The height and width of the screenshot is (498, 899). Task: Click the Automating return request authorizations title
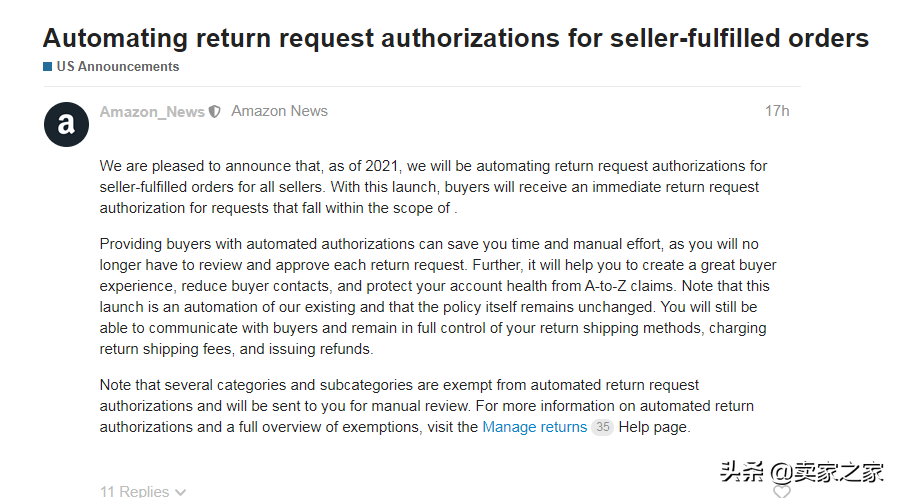coord(456,38)
